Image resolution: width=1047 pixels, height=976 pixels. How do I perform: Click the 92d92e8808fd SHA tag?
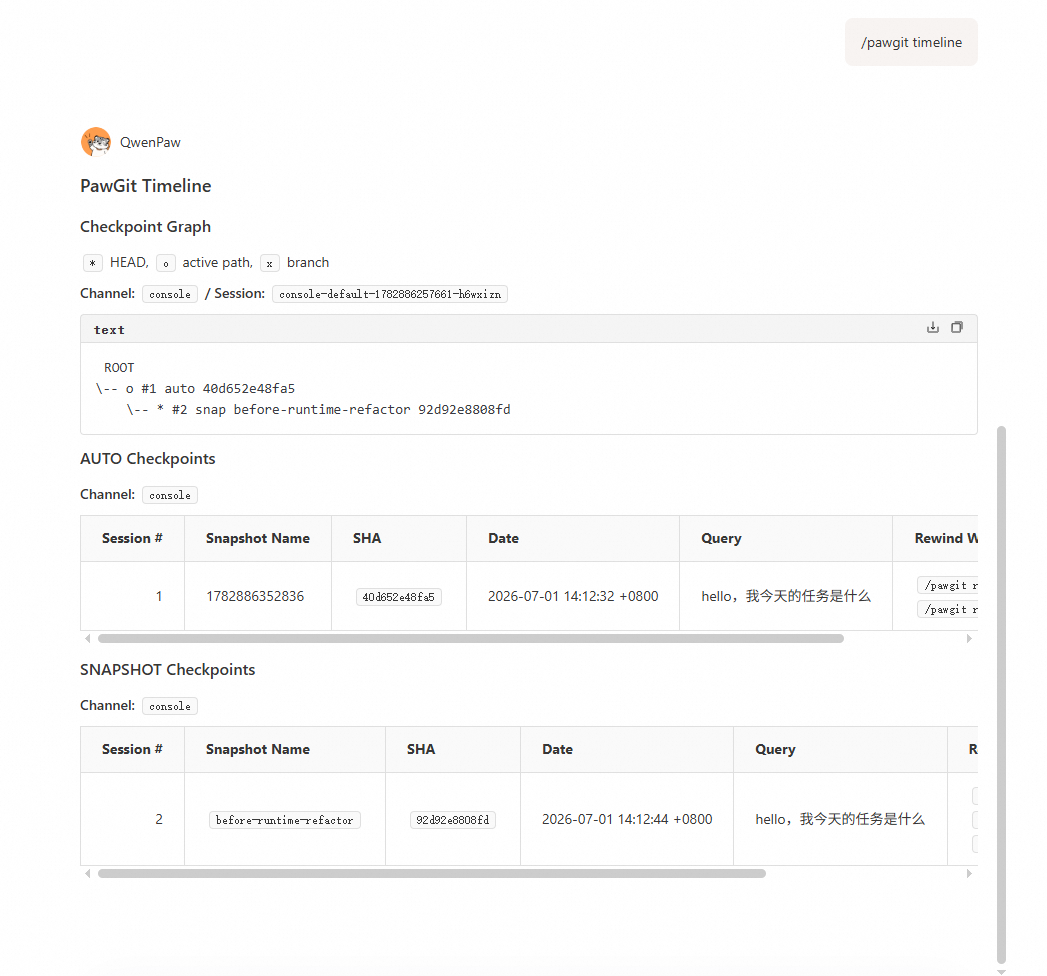[x=453, y=820]
